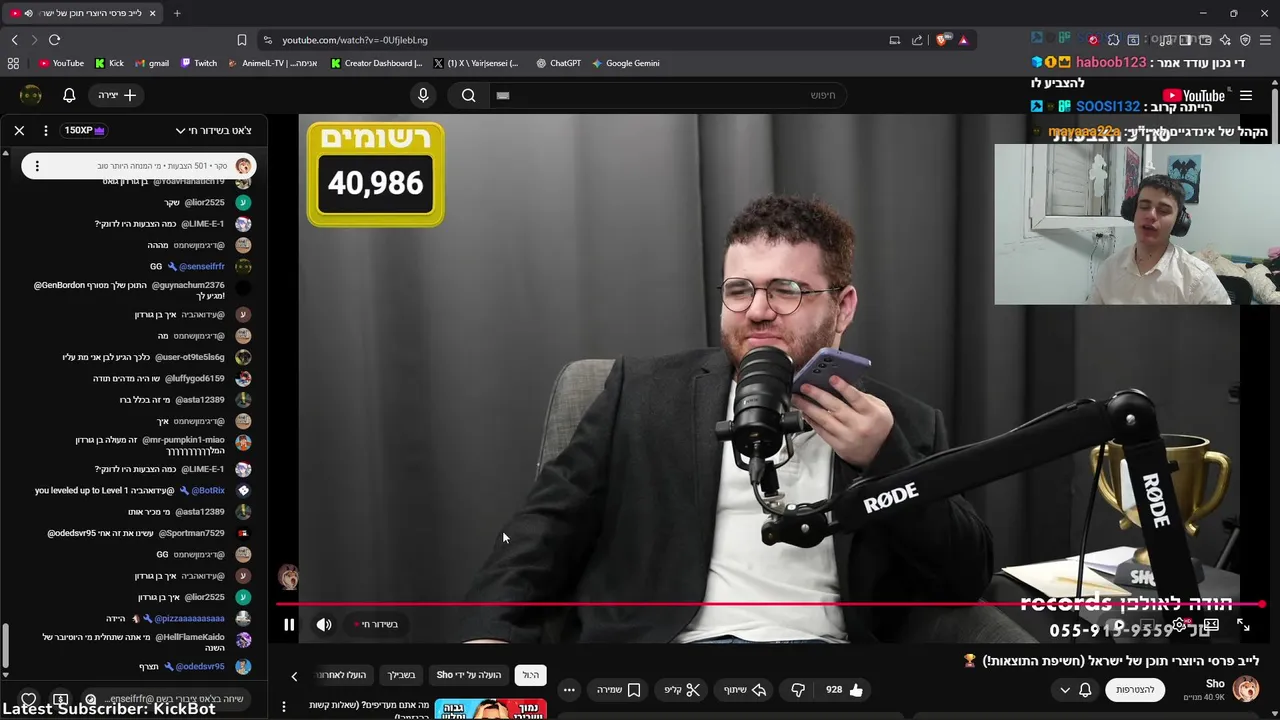Open the Kick bookmark

(109, 63)
